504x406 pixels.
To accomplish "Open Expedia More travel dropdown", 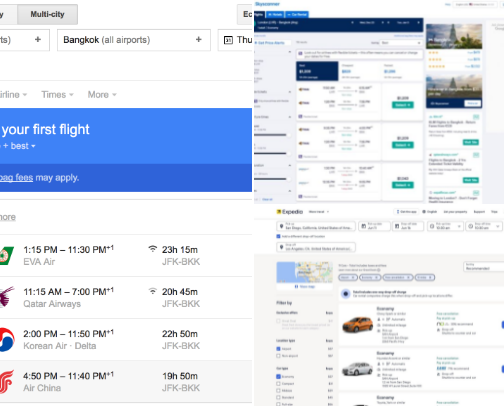I will click(319, 212).
